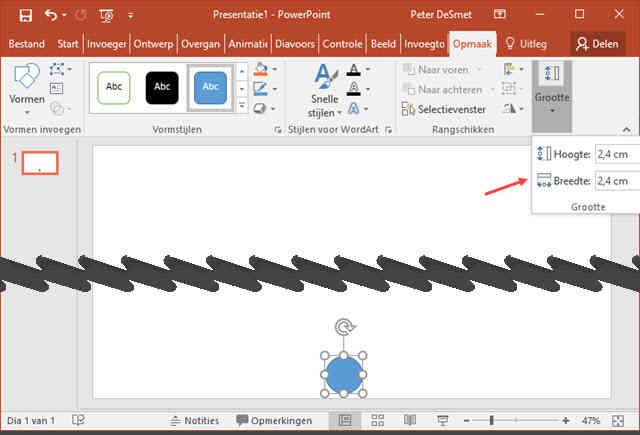The image size is (640, 435).
Task: Click the Uitleg tell-me lightbulb
Action: [x=526, y=44]
